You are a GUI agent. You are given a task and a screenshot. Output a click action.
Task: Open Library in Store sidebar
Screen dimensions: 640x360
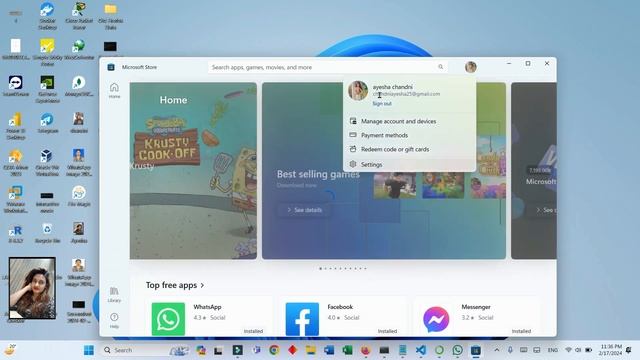[114, 294]
